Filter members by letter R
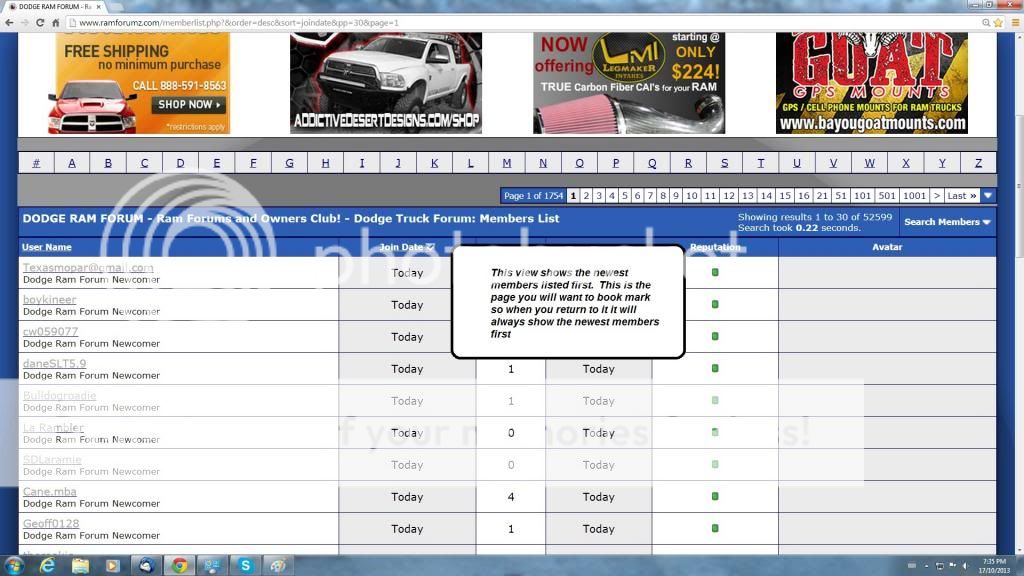The image size is (1024, 576). pos(688,163)
